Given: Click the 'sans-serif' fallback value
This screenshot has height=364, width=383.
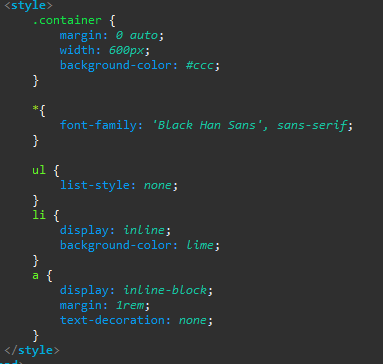Looking at the screenshot, I should tap(312, 125).
